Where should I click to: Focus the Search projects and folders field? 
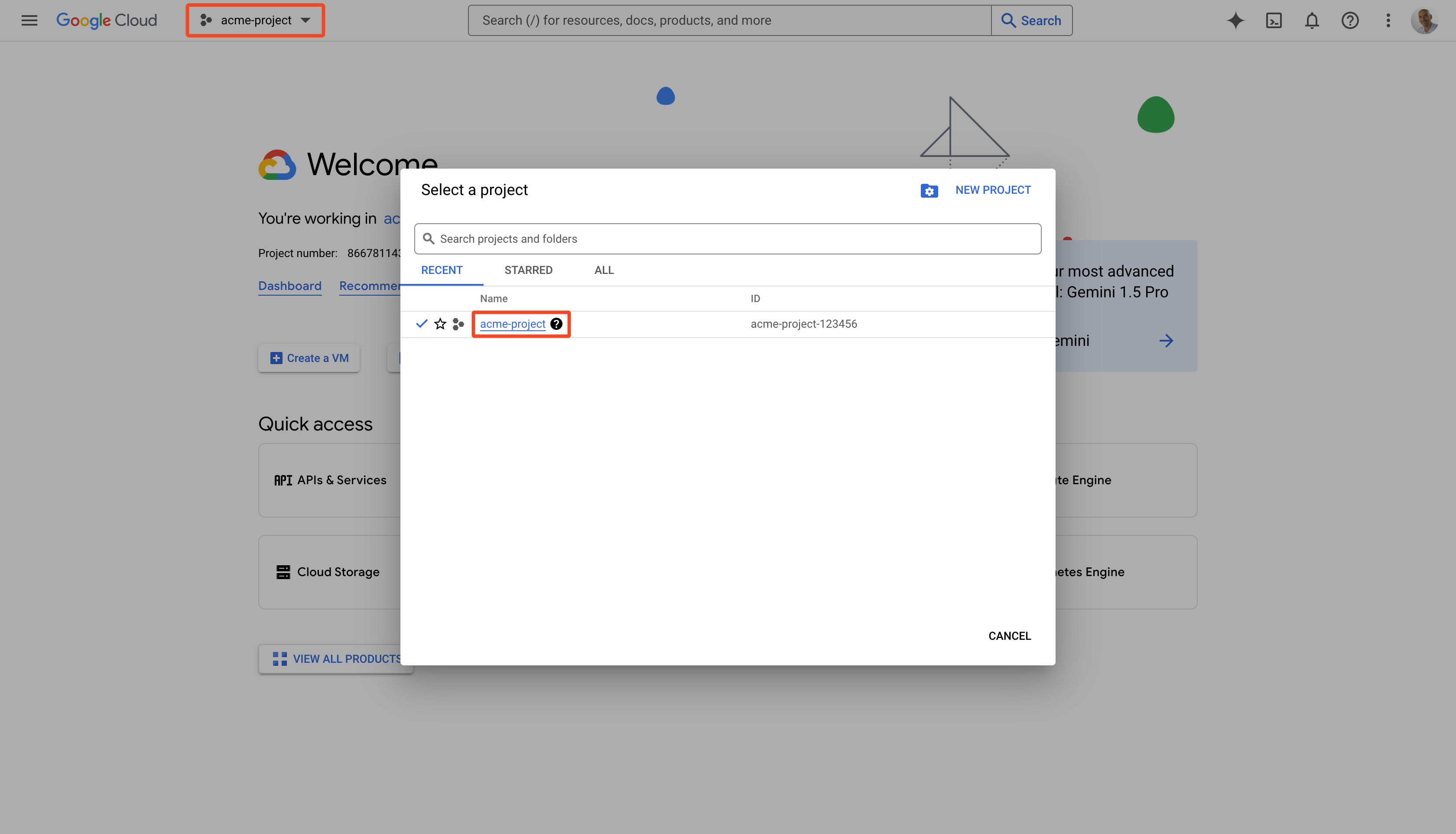[728, 239]
